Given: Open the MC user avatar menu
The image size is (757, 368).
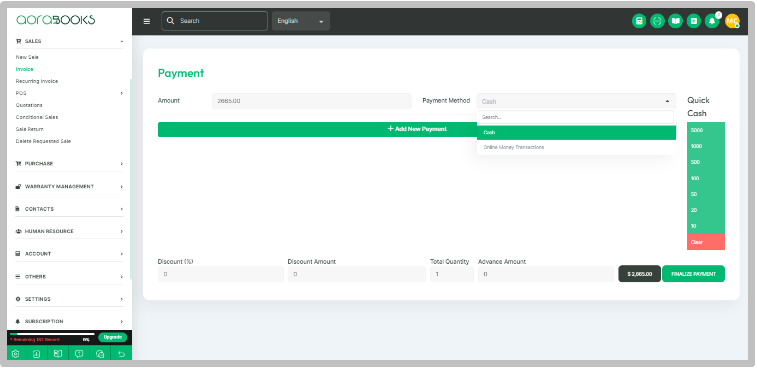Looking at the screenshot, I should coord(732,21).
